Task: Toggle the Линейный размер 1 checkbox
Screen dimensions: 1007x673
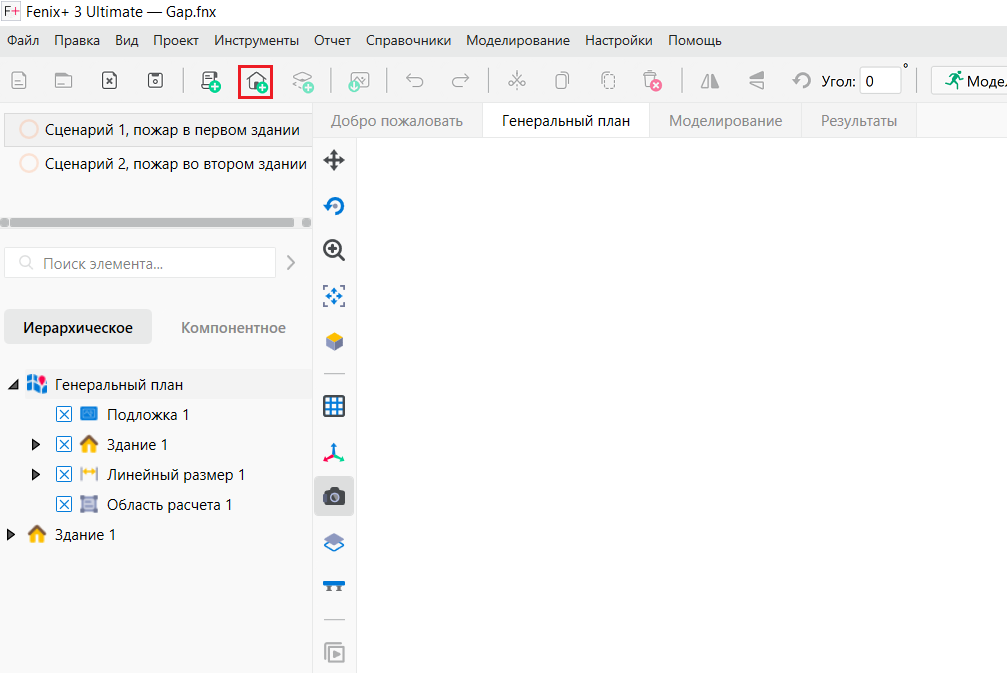Action: pos(64,475)
